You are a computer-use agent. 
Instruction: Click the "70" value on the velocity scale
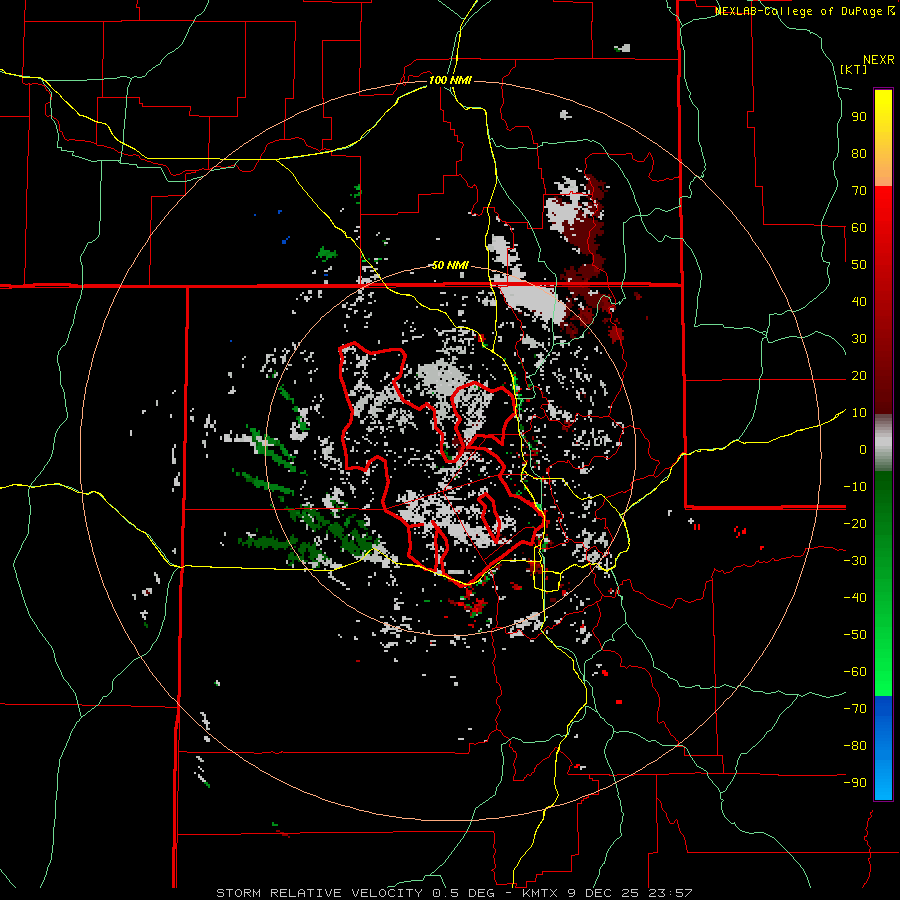coord(859,191)
